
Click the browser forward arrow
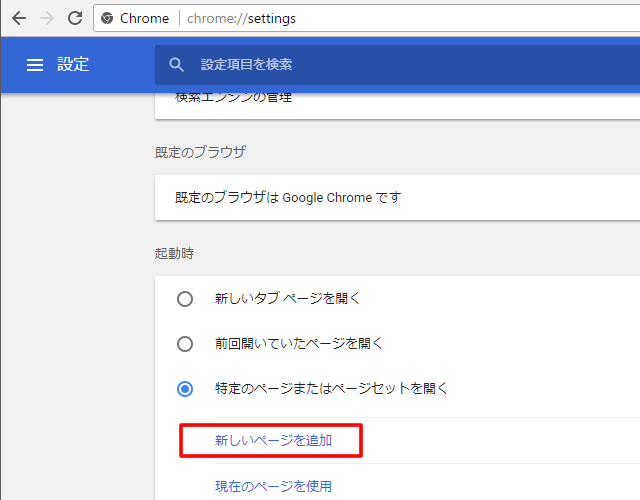pyautogui.click(x=47, y=18)
